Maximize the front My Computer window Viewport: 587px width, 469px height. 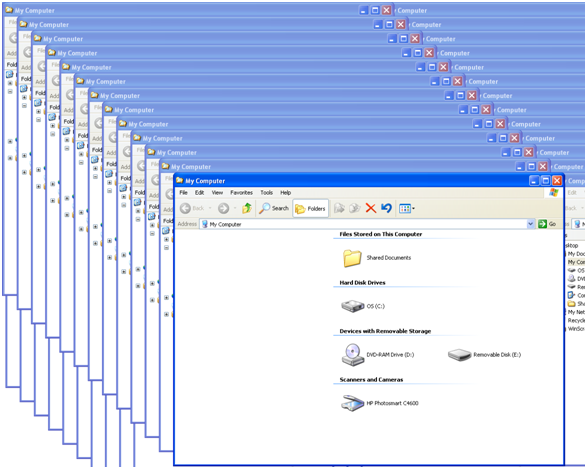(545, 181)
